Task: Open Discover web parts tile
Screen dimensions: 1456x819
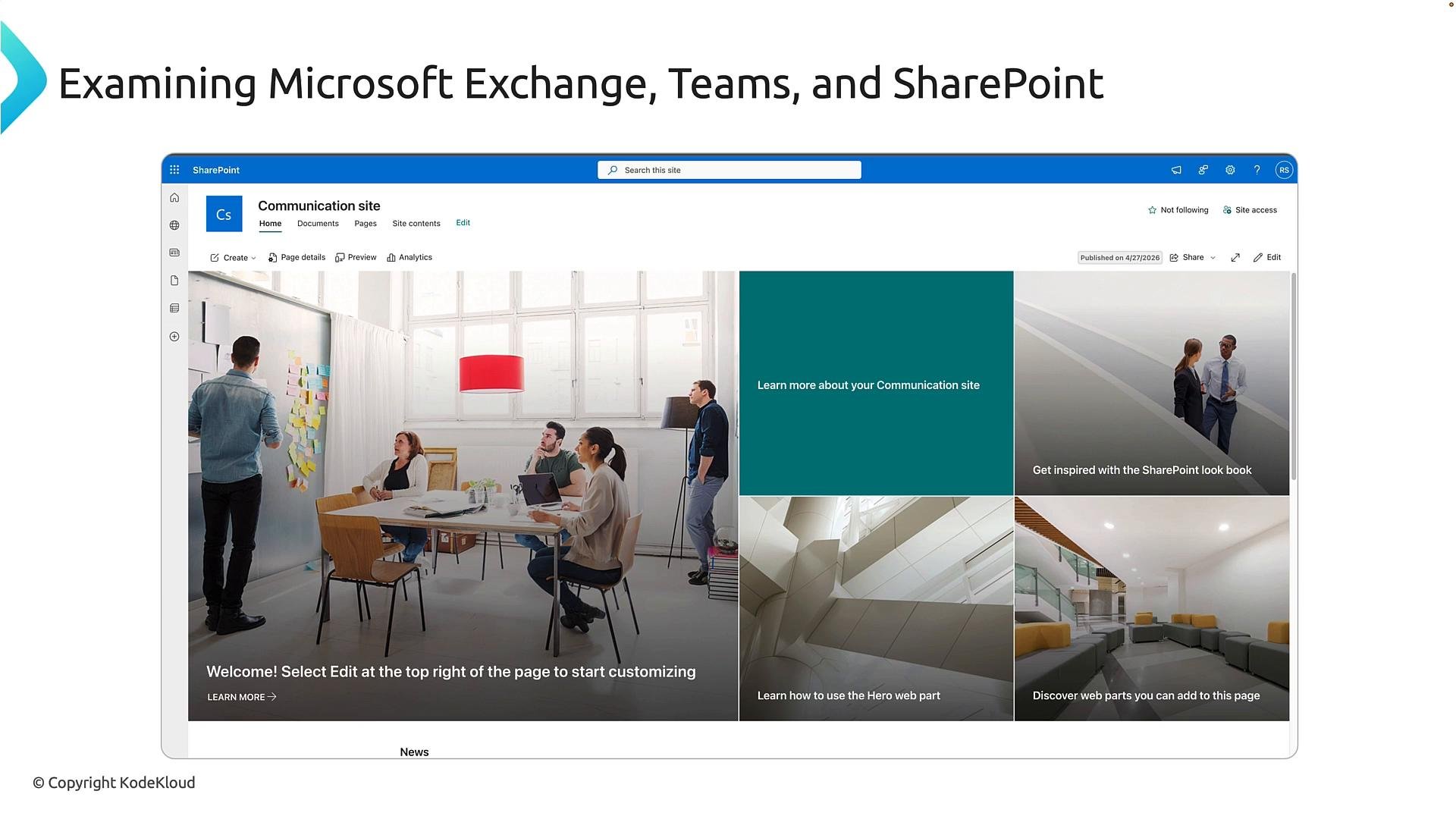Action: pyautogui.click(x=1152, y=609)
